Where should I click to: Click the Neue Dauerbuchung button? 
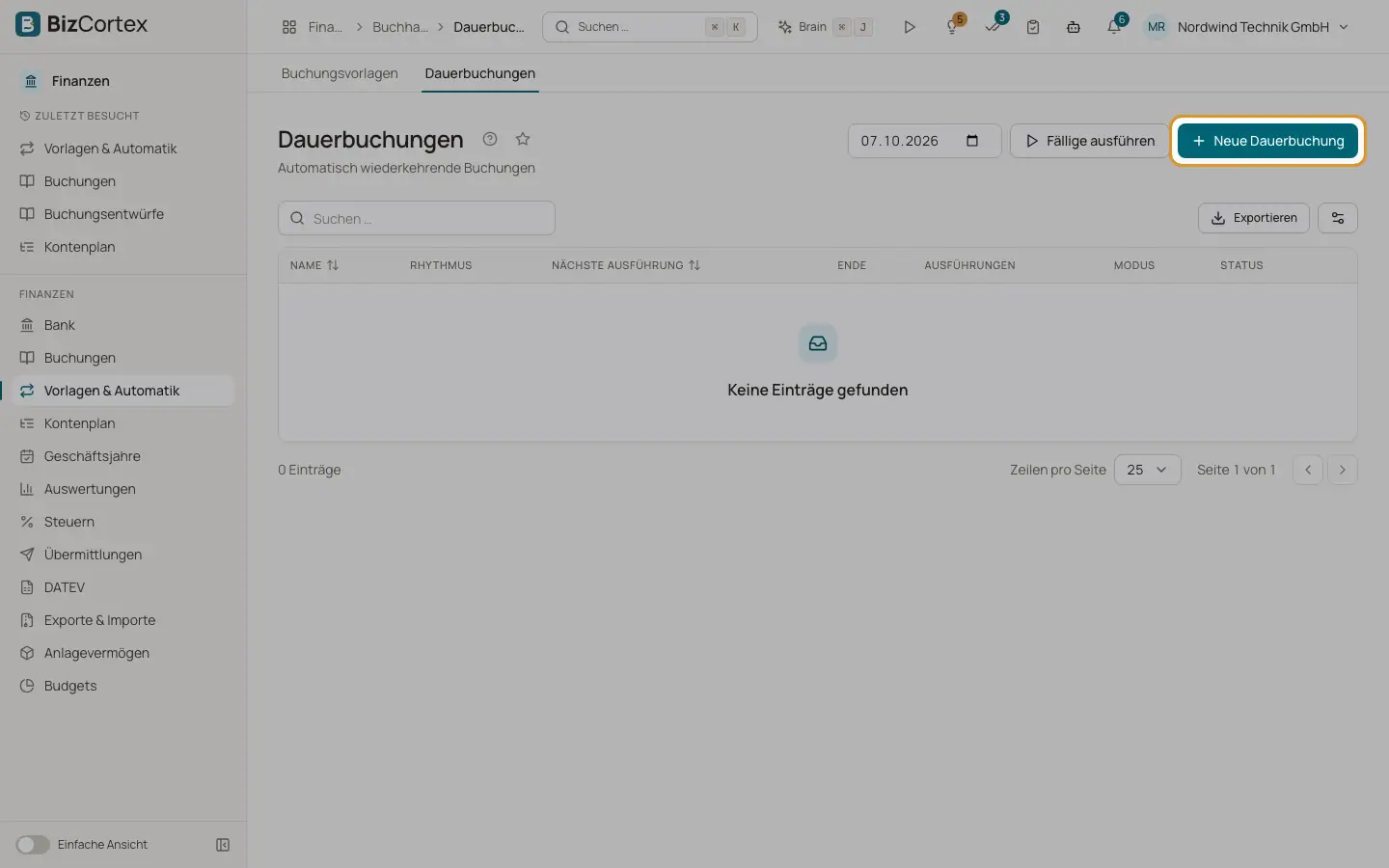pos(1267,141)
